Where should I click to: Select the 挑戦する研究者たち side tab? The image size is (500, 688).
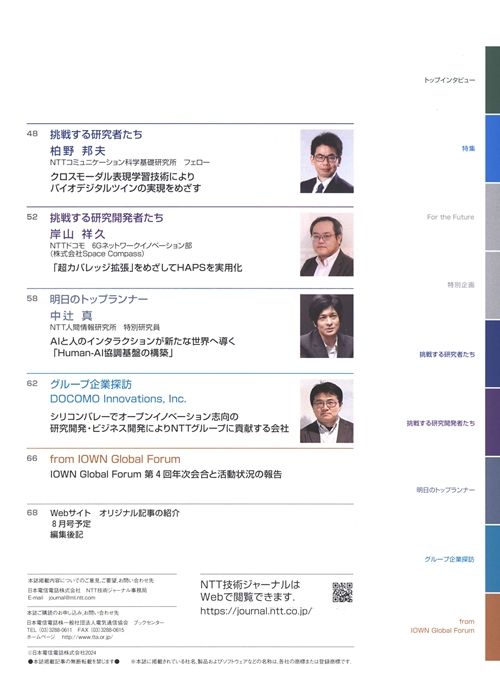coord(447,355)
